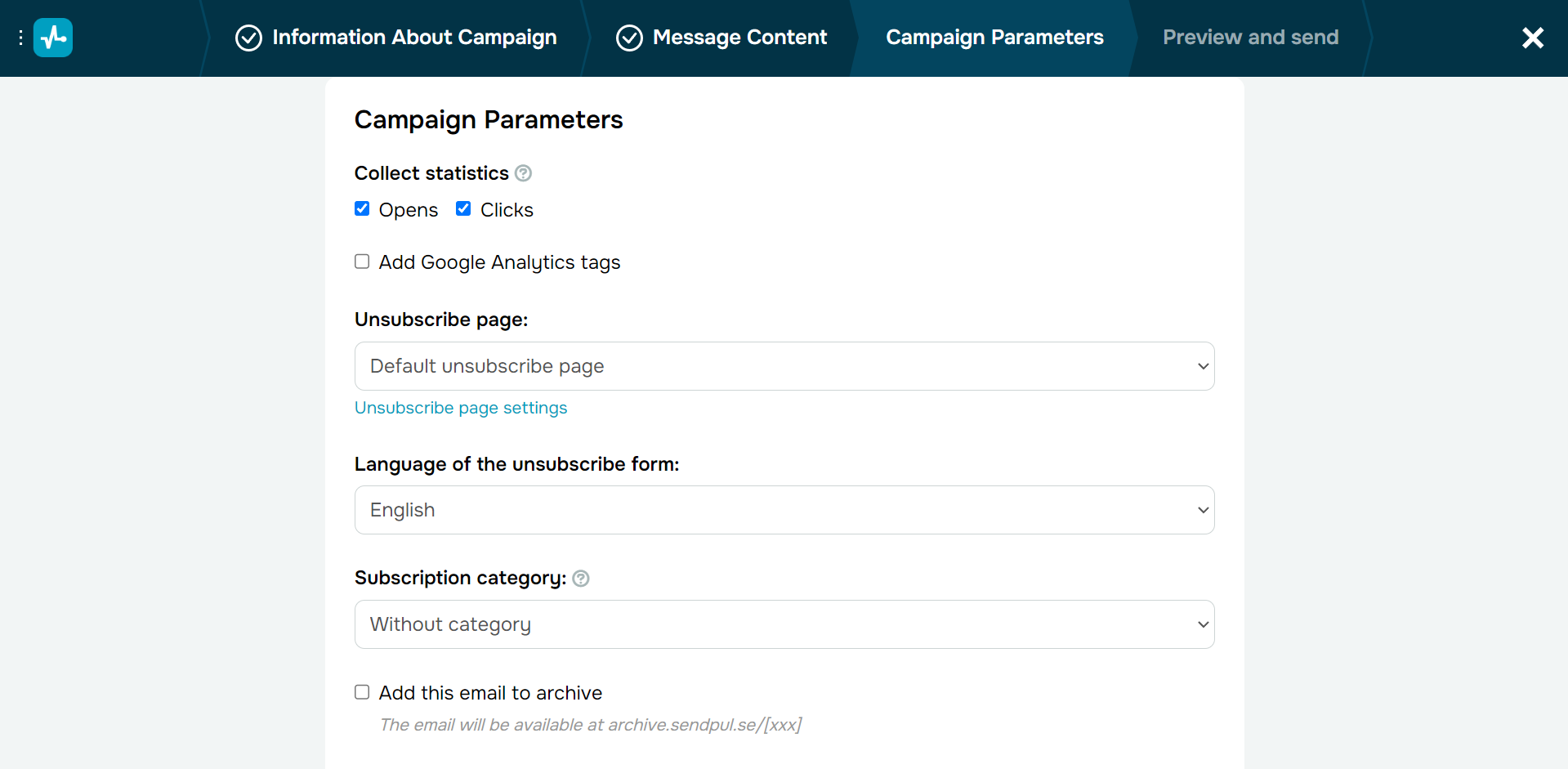Open the Unsubscribe page settings link

tap(461, 408)
